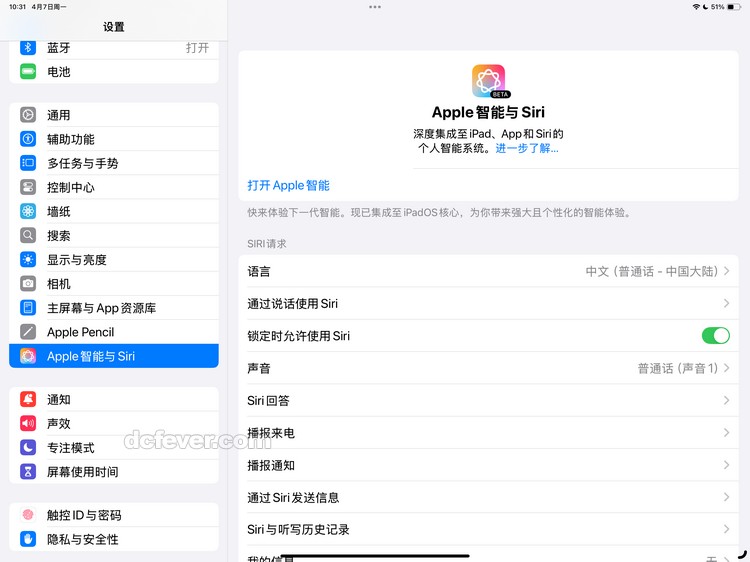Open 通知 settings
Image resolution: width=750 pixels, height=562 pixels.
pyautogui.click(x=114, y=399)
